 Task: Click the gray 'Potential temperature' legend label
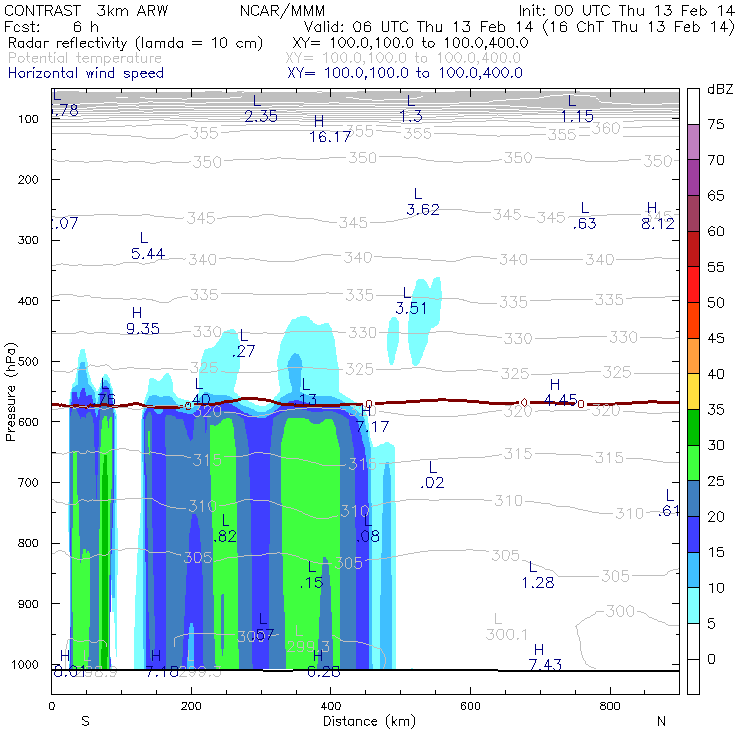coord(84,58)
